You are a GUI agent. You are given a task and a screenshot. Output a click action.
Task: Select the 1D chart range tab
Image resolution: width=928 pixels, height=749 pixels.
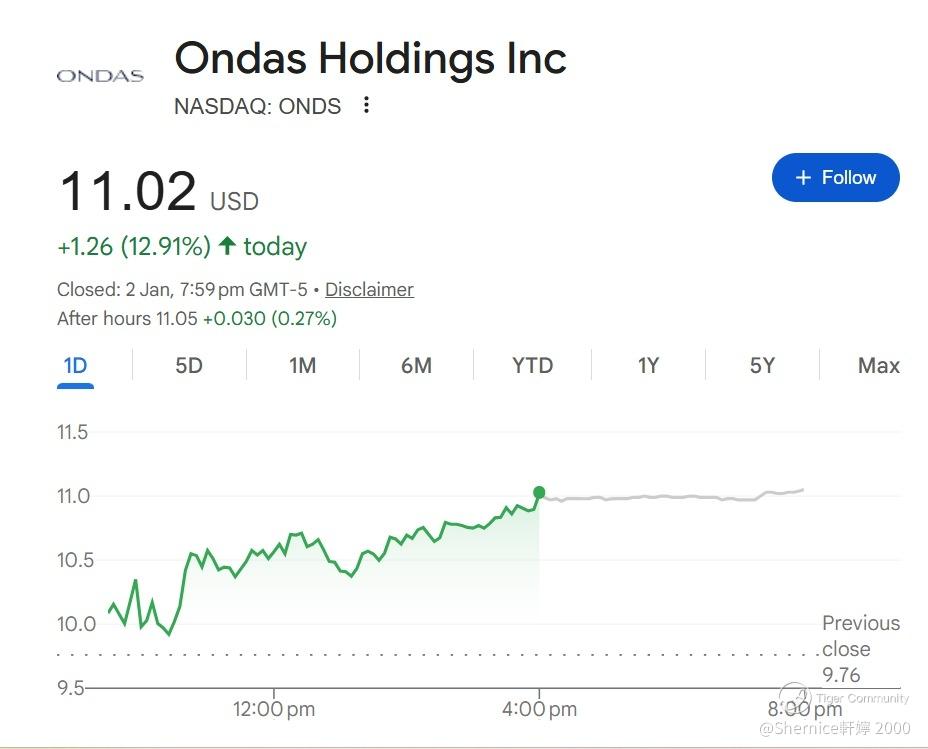(75, 366)
